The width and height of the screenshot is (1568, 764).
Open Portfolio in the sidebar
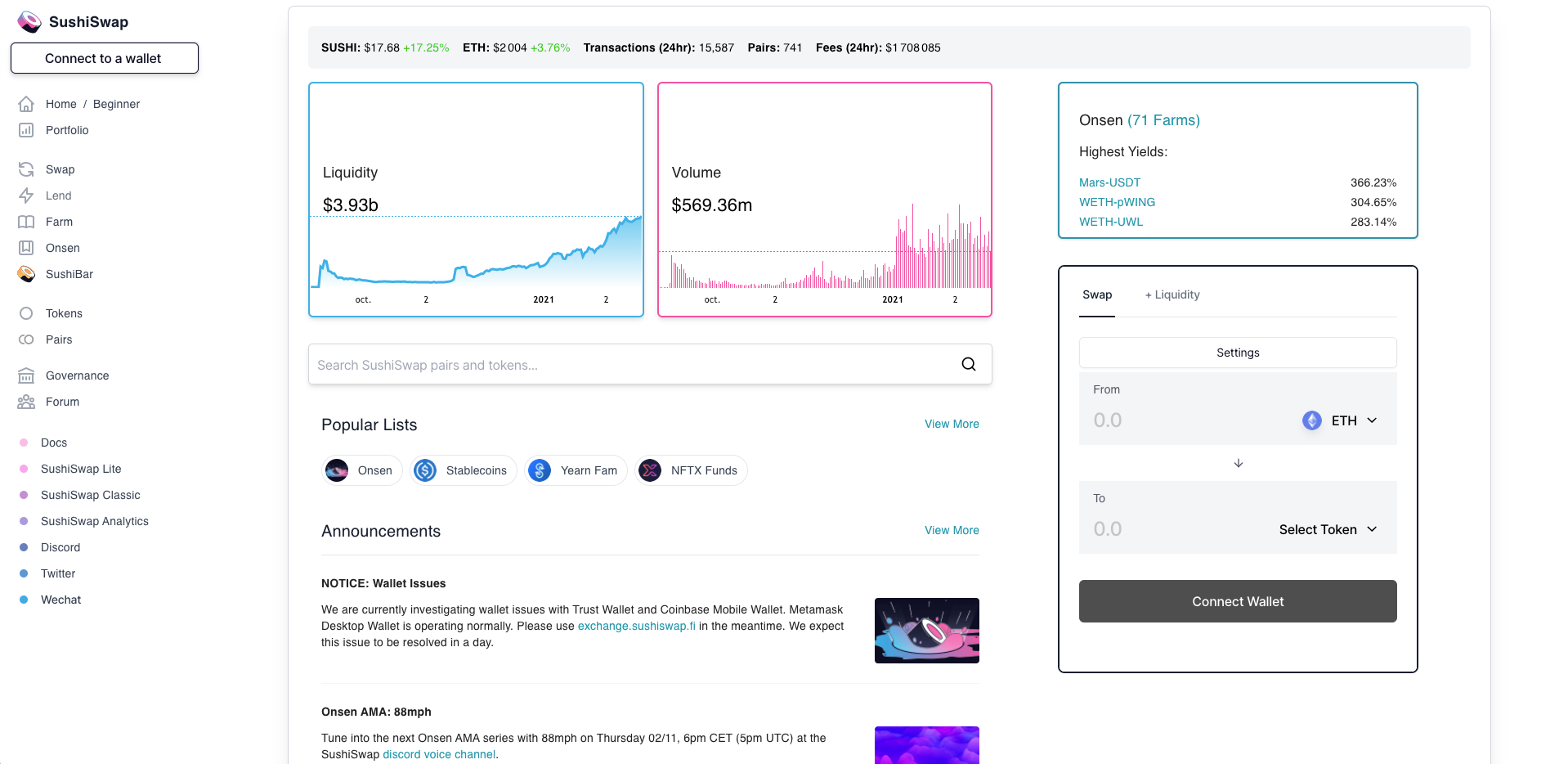(67, 130)
